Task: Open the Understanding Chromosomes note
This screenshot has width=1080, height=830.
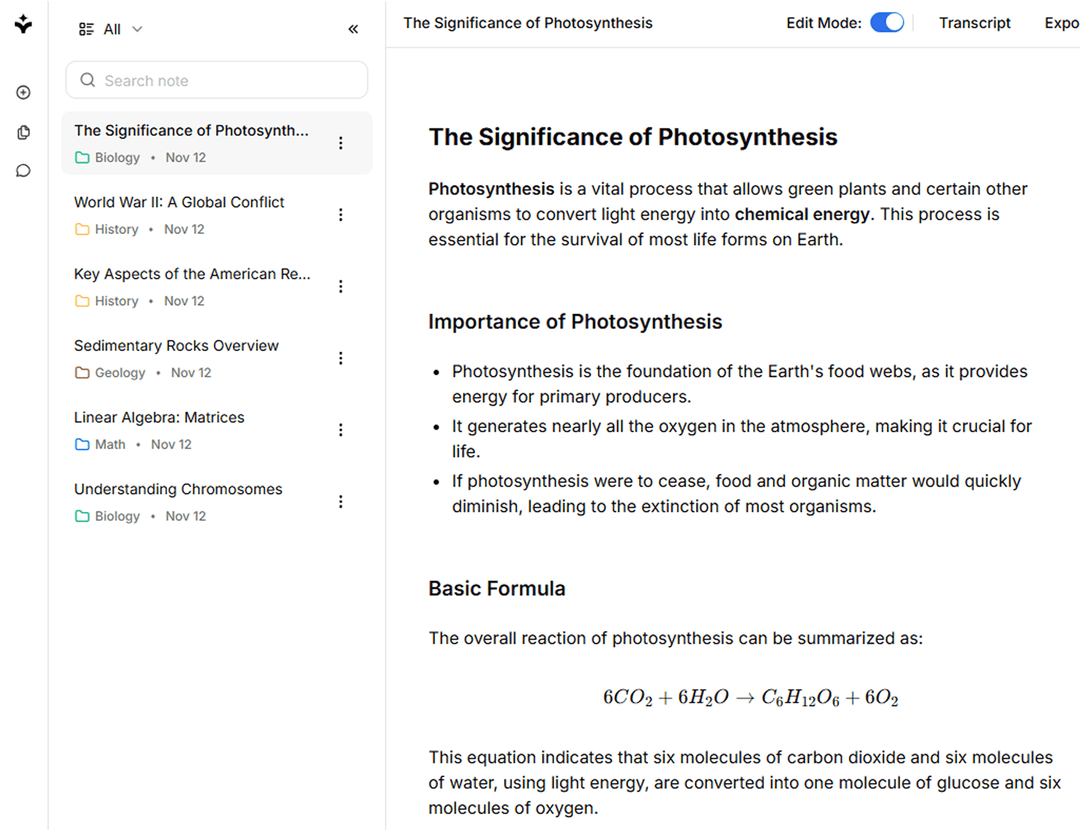Action: pos(178,489)
